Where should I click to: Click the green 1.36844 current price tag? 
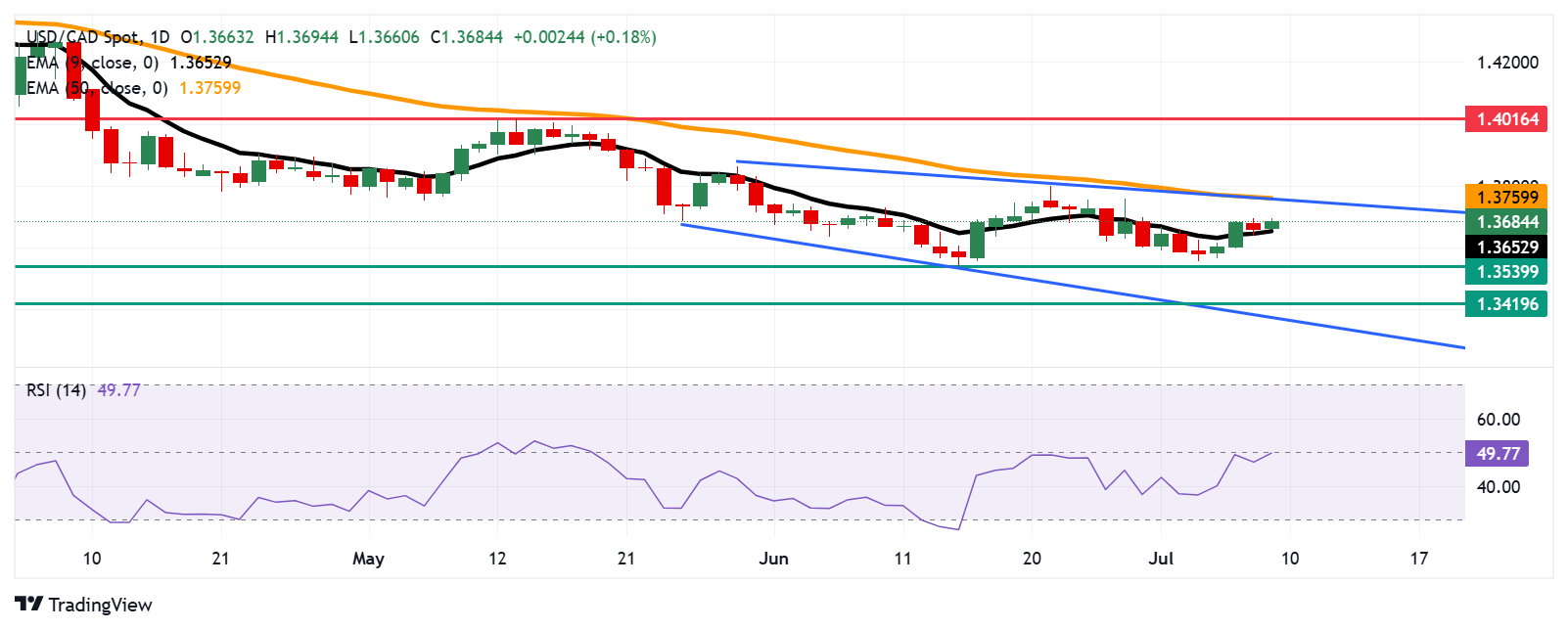click(x=1506, y=222)
